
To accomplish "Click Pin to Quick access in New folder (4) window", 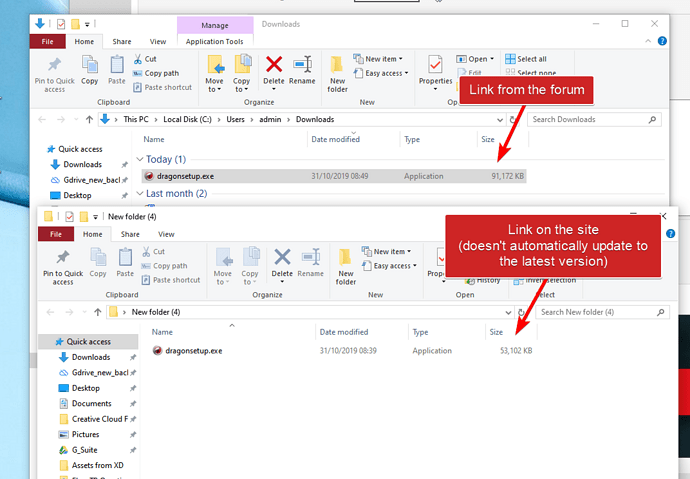I will [x=63, y=267].
